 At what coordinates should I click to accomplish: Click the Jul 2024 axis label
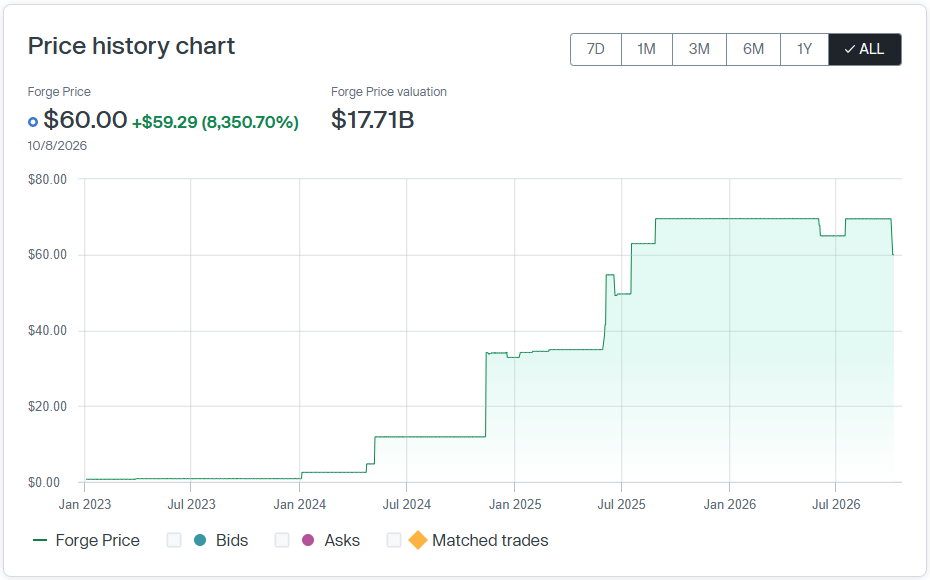406,505
